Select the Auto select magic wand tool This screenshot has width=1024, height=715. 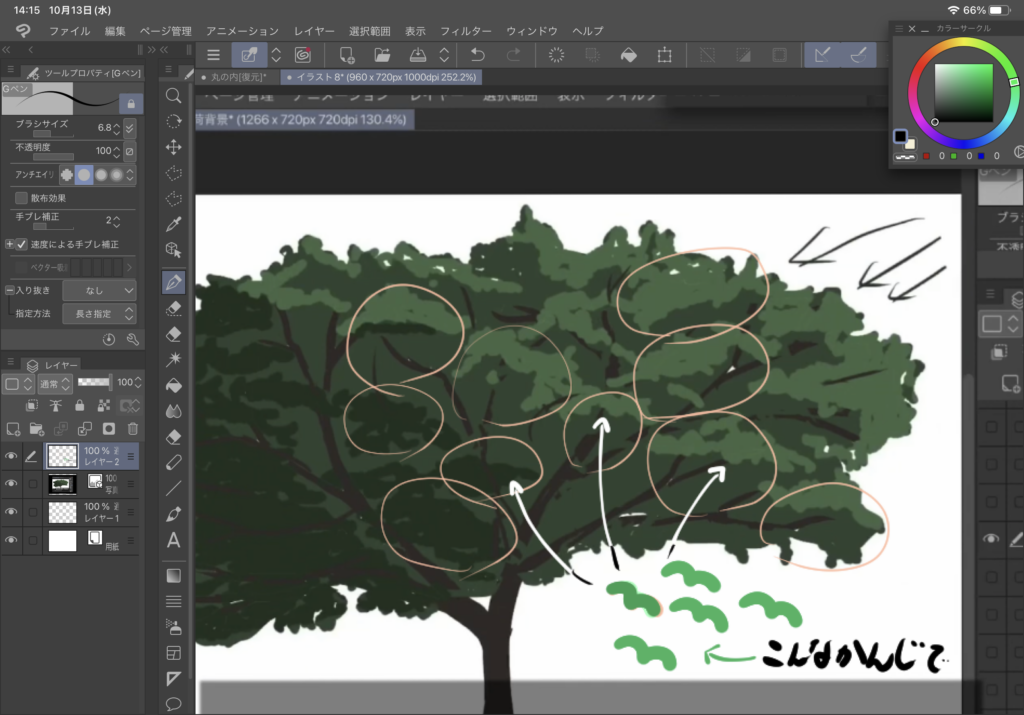coord(173,358)
